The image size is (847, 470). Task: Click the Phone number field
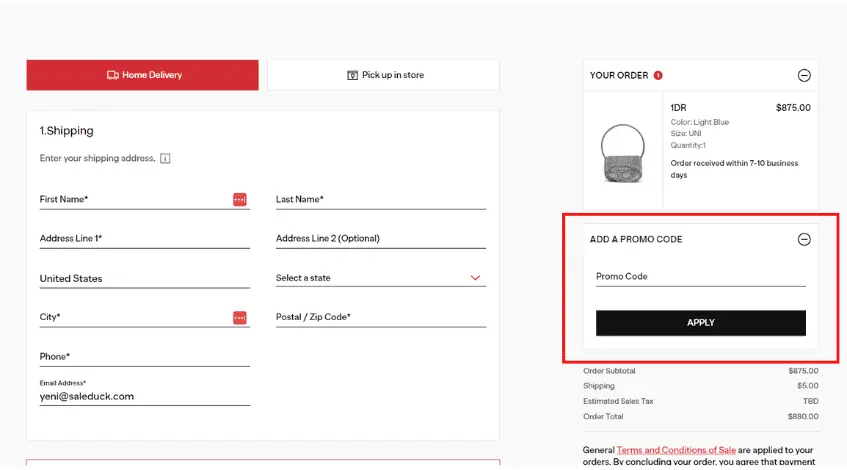coord(144,357)
